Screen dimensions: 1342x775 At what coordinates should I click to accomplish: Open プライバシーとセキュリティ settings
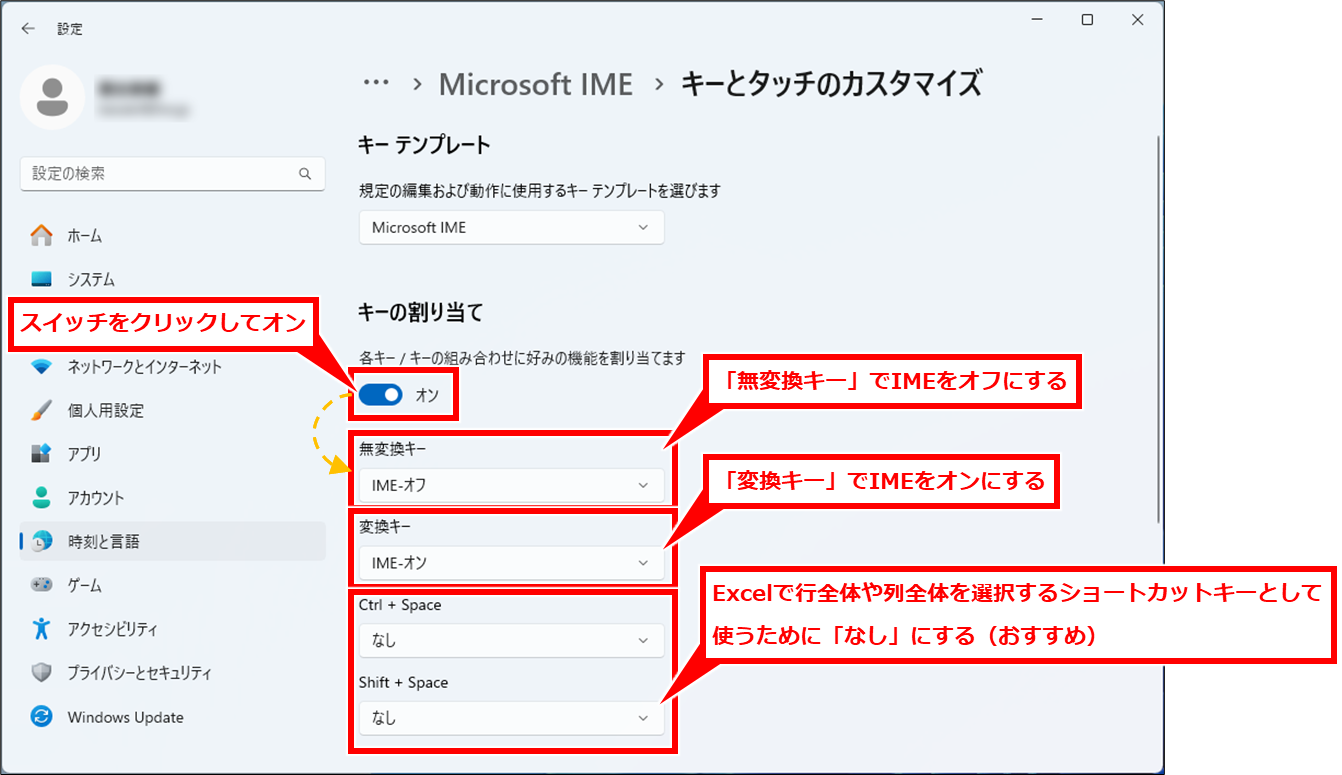tap(173, 673)
